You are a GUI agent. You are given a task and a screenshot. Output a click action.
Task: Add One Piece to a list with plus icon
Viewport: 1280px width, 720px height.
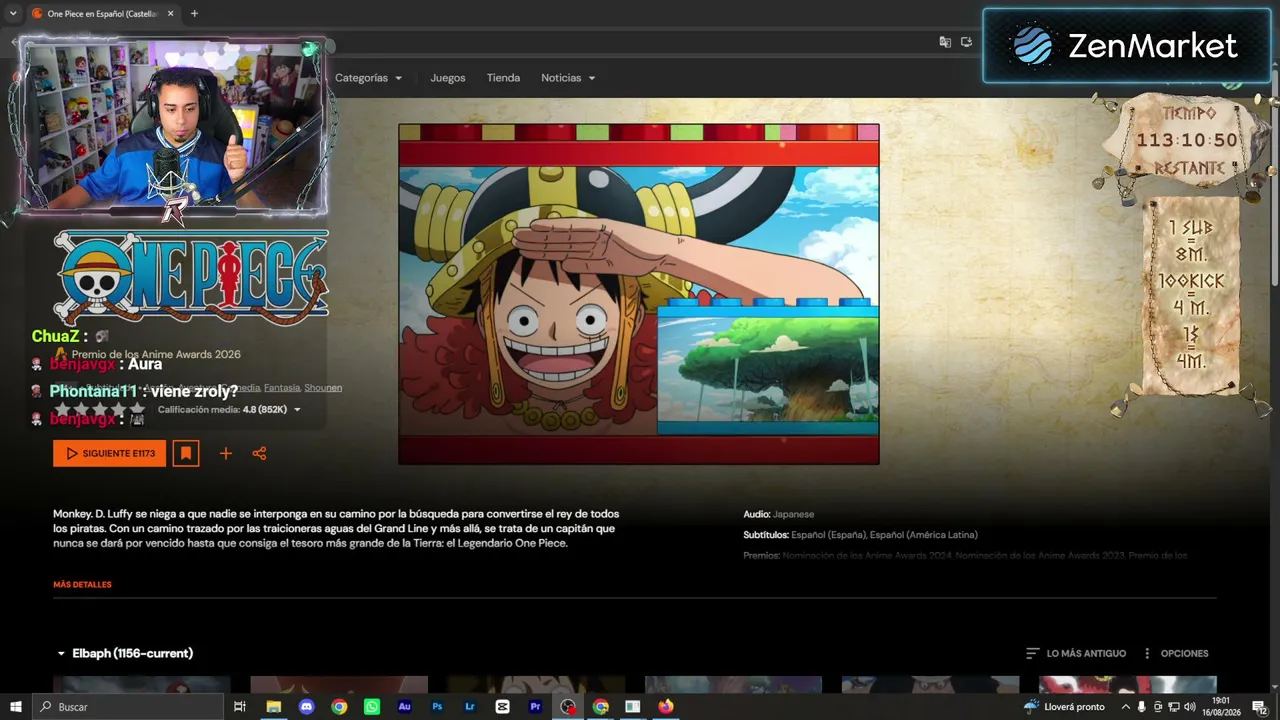click(226, 454)
